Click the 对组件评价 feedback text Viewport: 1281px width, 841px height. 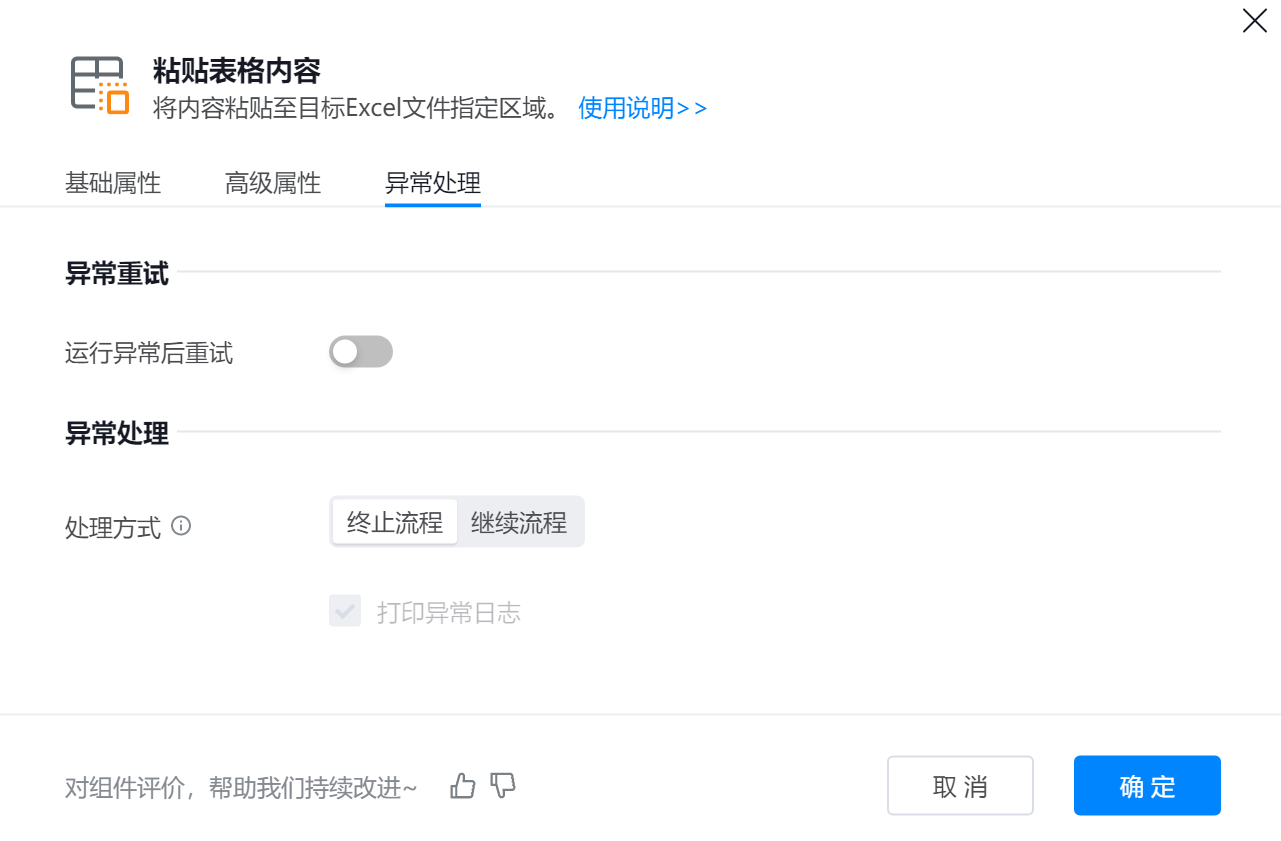tap(240, 788)
